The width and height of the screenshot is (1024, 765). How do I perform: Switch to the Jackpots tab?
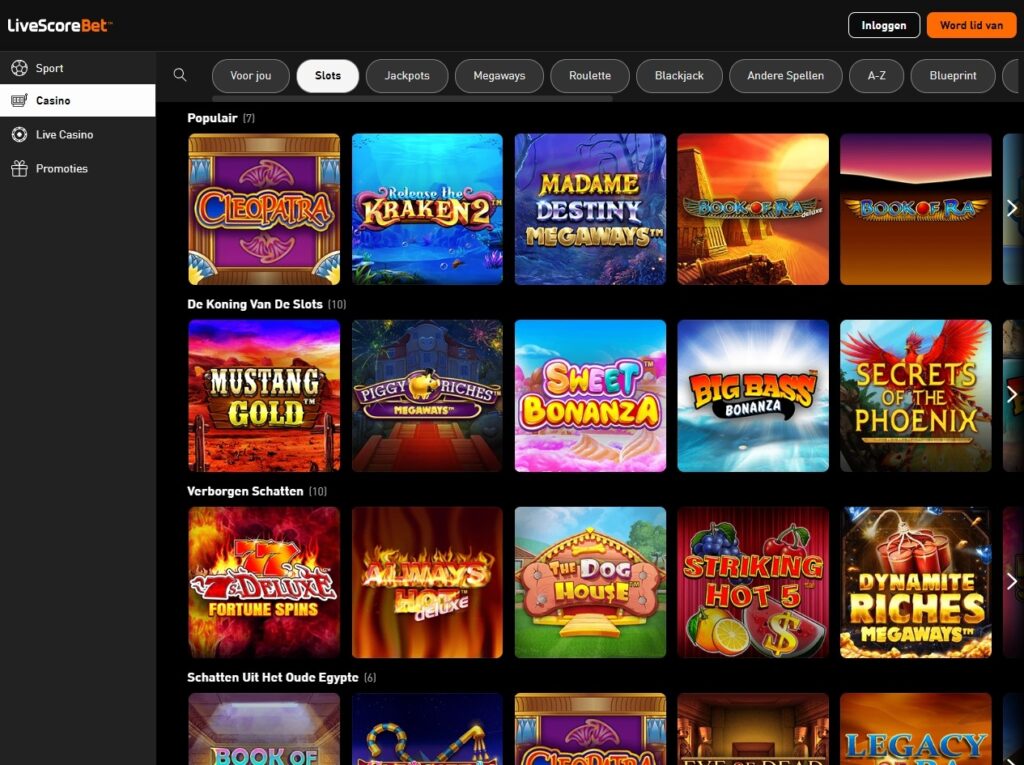[x=407, y=76]
